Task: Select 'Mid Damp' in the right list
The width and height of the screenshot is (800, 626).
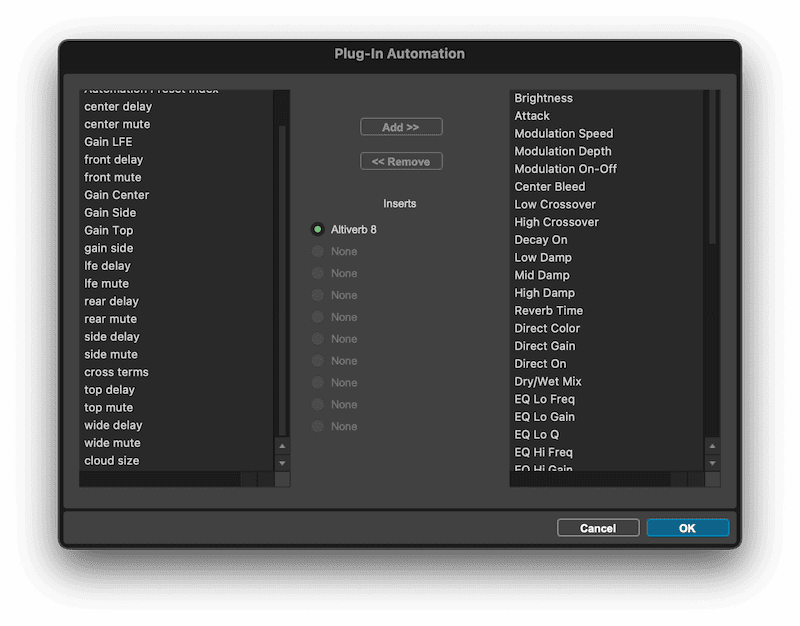Action: tap(542, 276)
